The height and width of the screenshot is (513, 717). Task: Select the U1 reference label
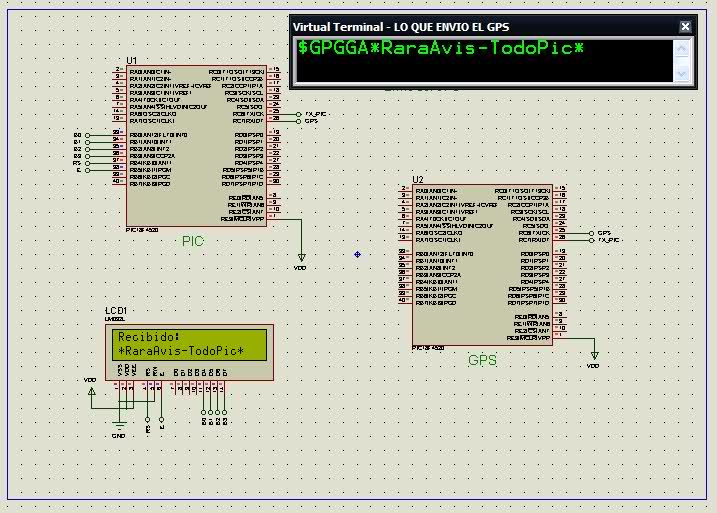pos(132,60)
